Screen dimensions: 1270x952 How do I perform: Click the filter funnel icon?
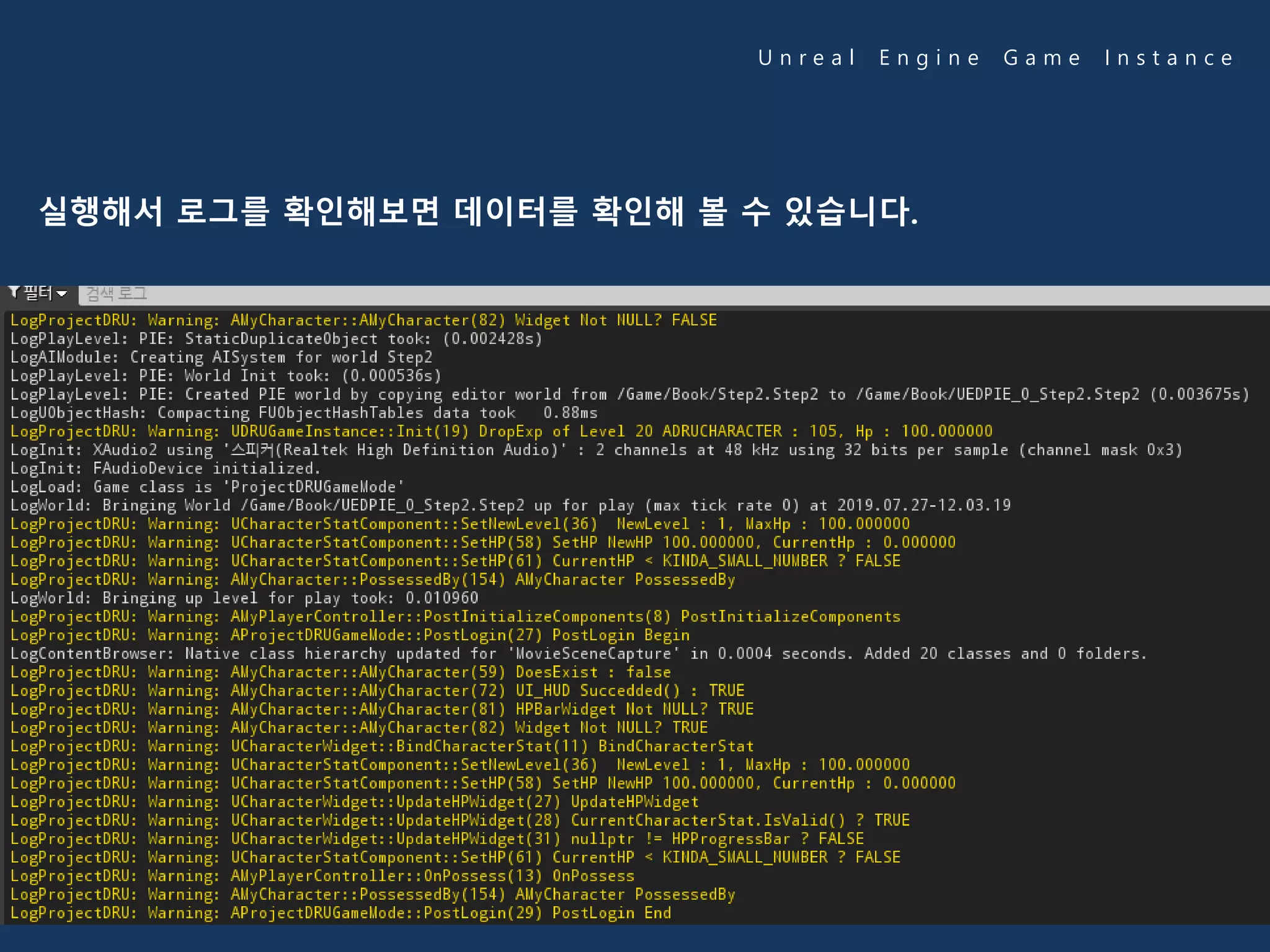coord(14,292)
